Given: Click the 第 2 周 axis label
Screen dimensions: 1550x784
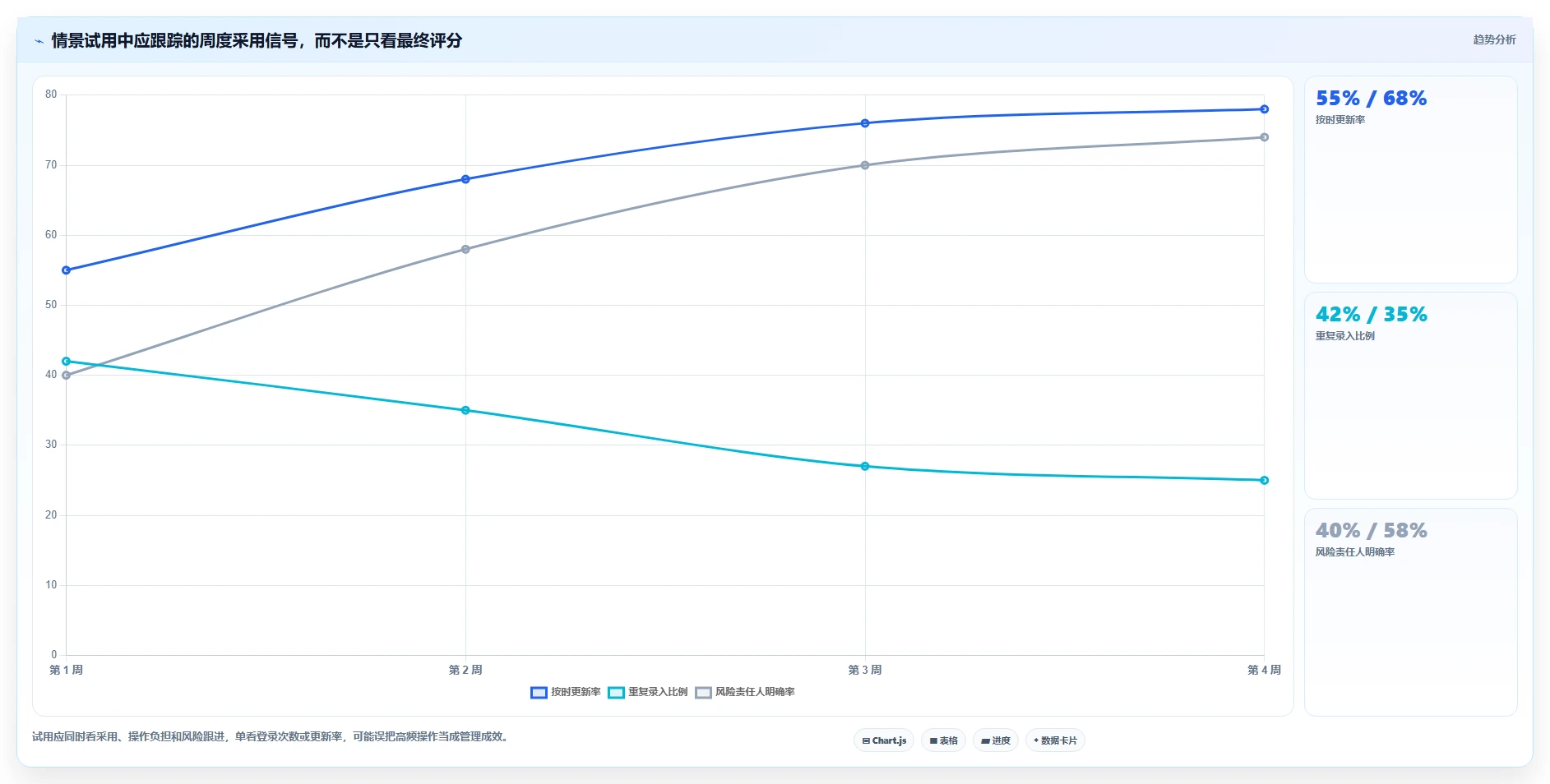Looking at the screenshot, I should click(465, 670).
